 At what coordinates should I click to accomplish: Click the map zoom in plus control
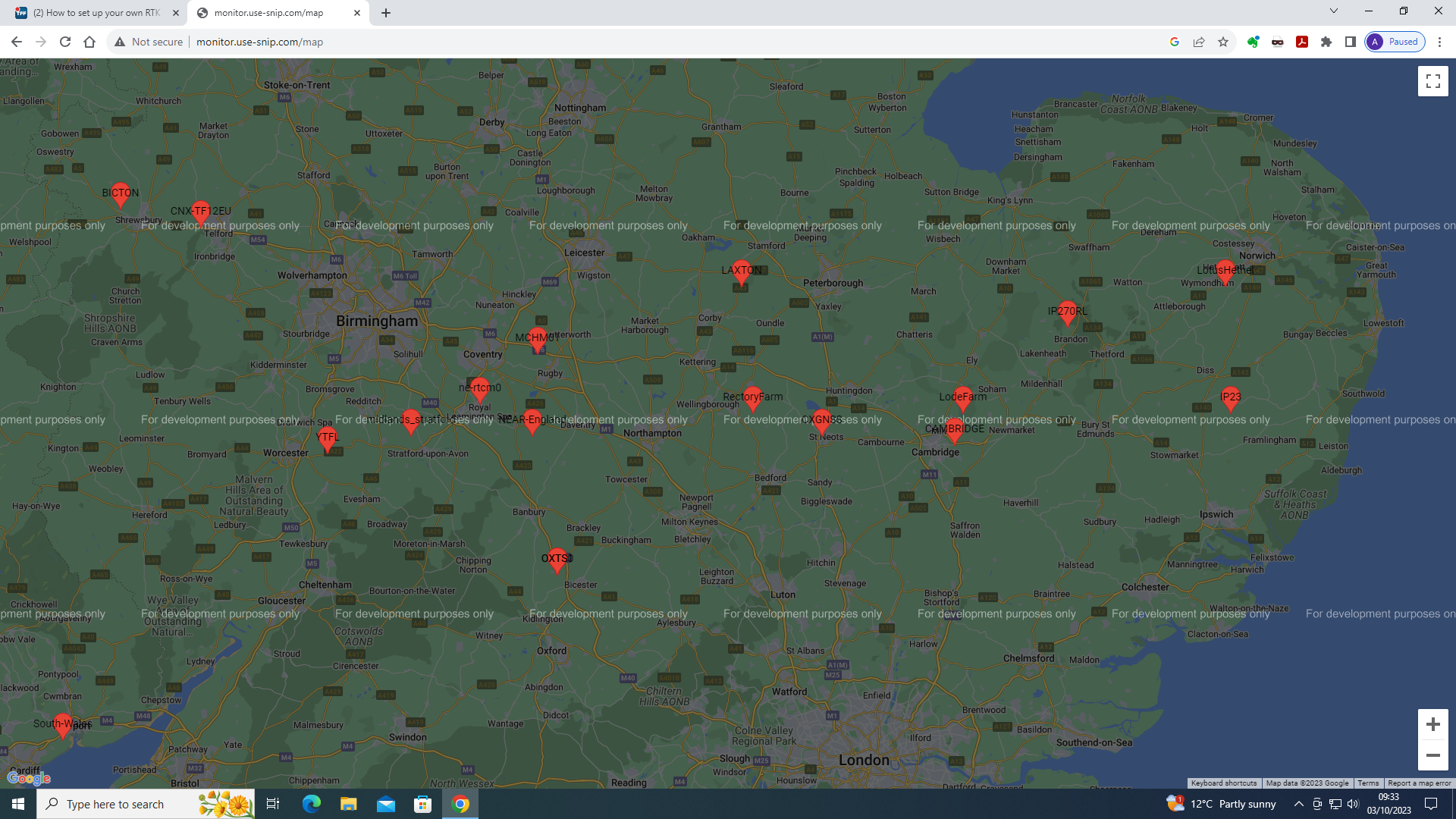pyautogui.click(x=1432, y=724)
